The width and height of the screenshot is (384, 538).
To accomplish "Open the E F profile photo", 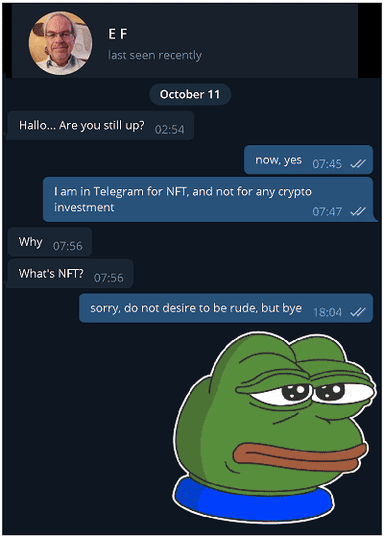I will [60, 43].
